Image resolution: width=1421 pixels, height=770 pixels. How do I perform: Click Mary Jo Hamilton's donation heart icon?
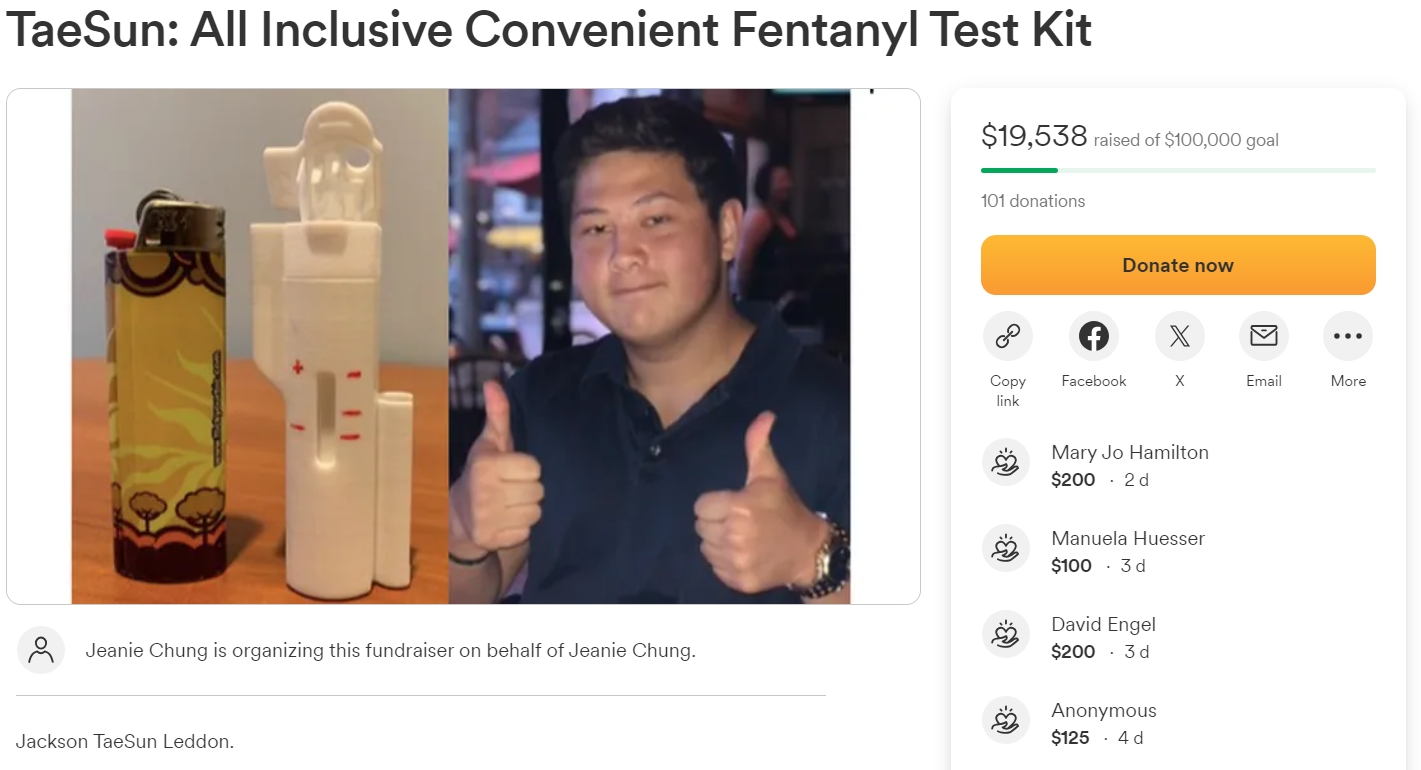pyautogui.click(x=1006, y=463)
